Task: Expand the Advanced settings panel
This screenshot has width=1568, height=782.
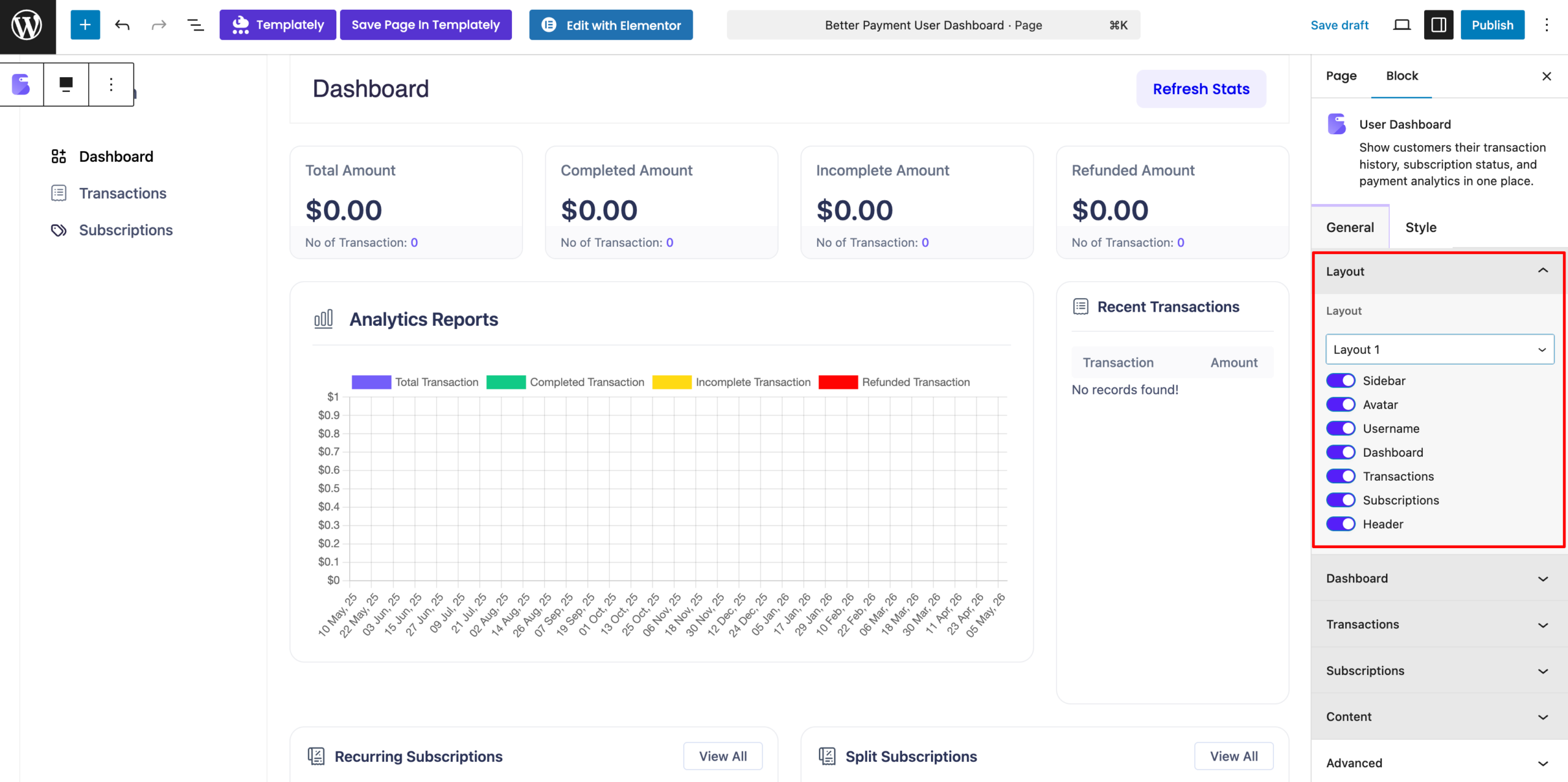Action: (1438, 763)
